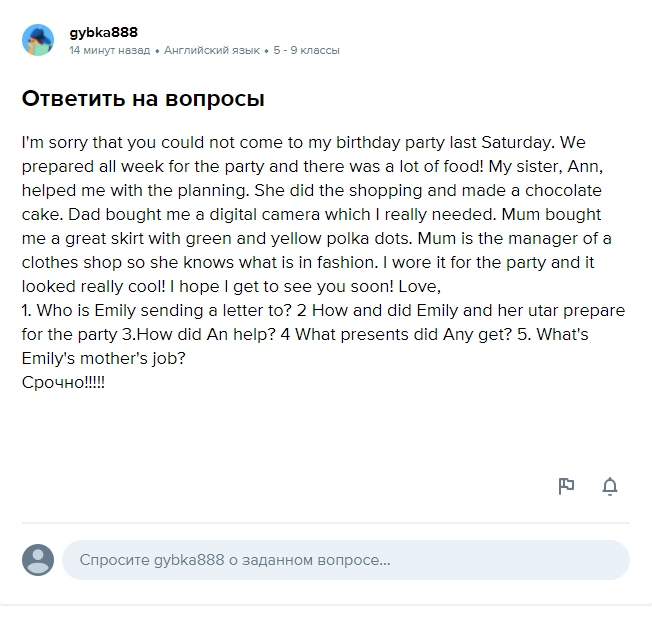Click the gybka888 profile avatar
The width and height of the screenshot is (652, 620).
point(38,40)
